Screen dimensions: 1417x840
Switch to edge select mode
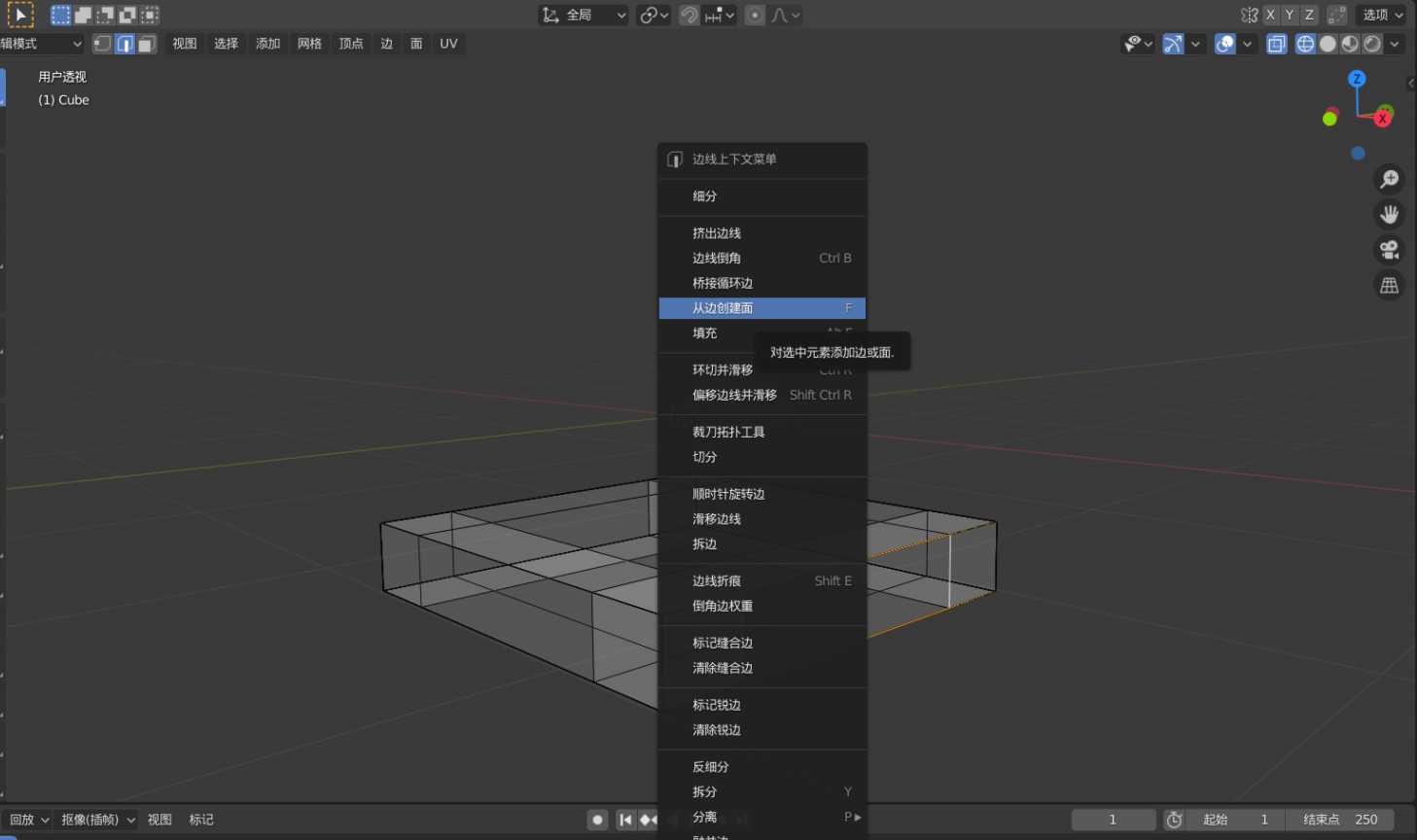tap(124, 44)
